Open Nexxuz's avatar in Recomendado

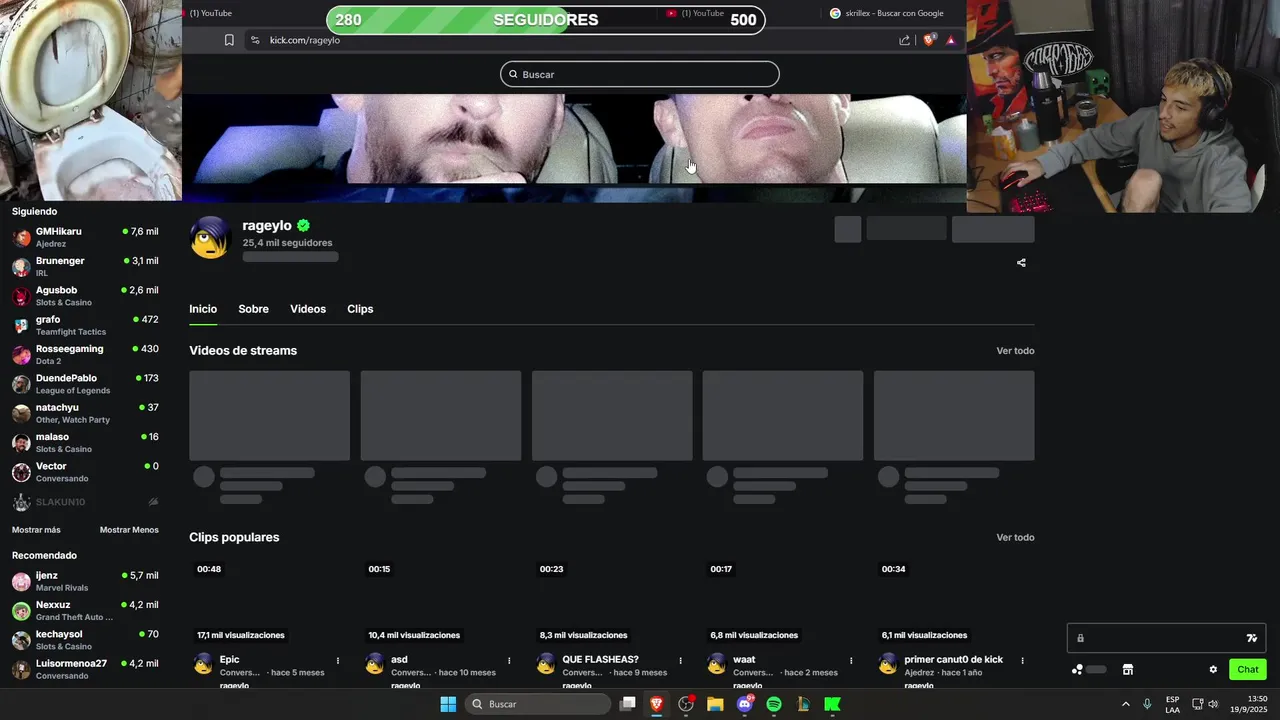point(22,611)
